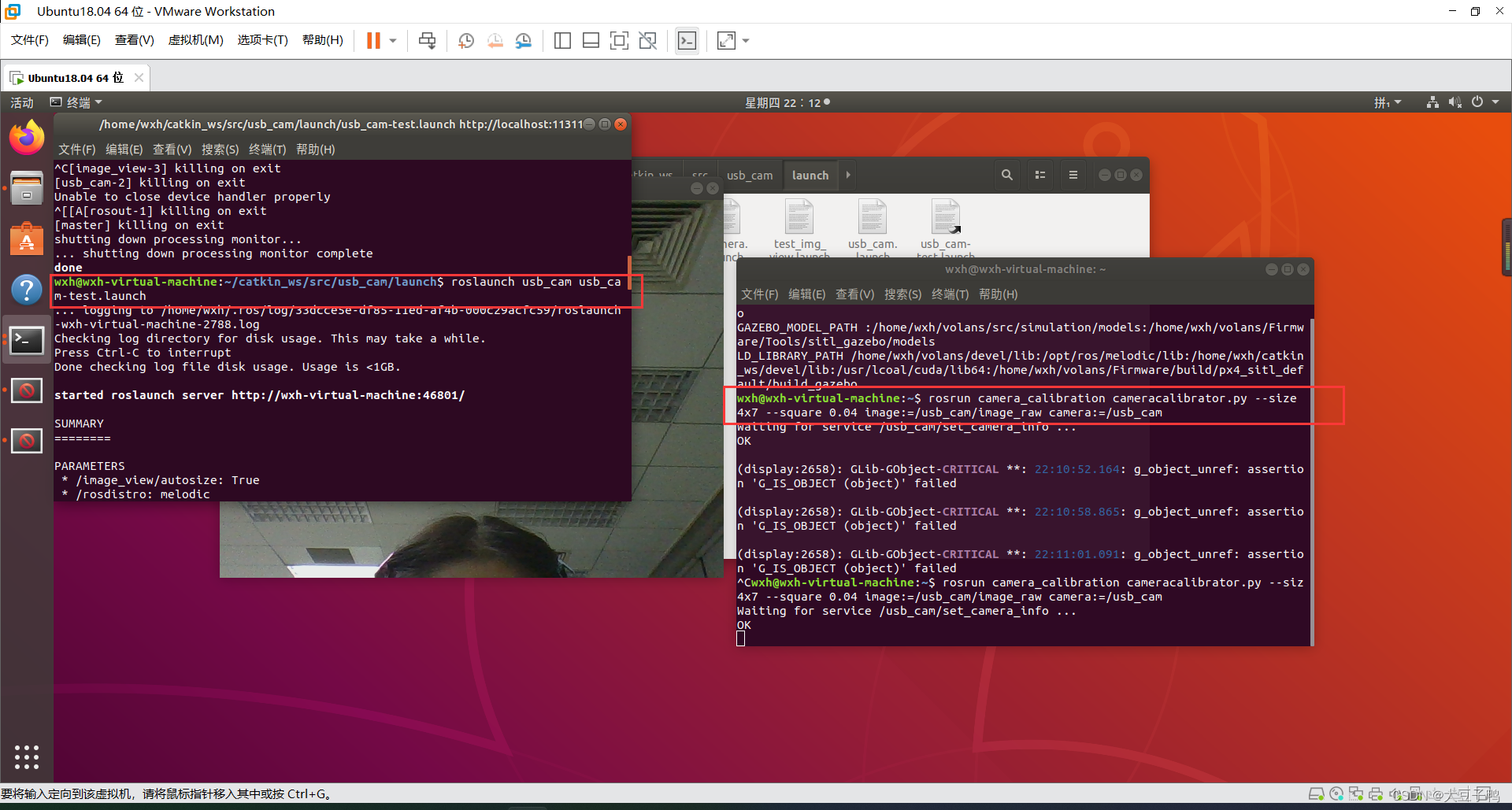Open the Files hamburger menu
1512x810 pixels.
pos(1073,176)
